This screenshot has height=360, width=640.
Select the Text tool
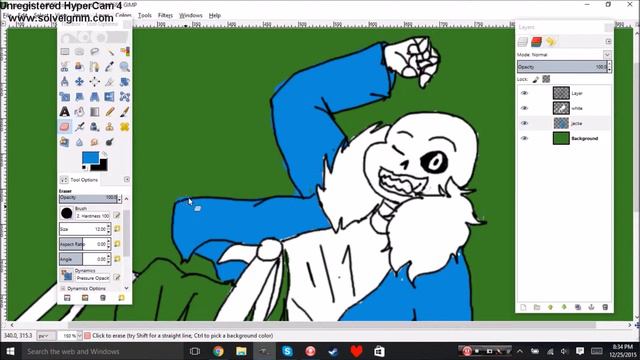[x=64, y=111]
